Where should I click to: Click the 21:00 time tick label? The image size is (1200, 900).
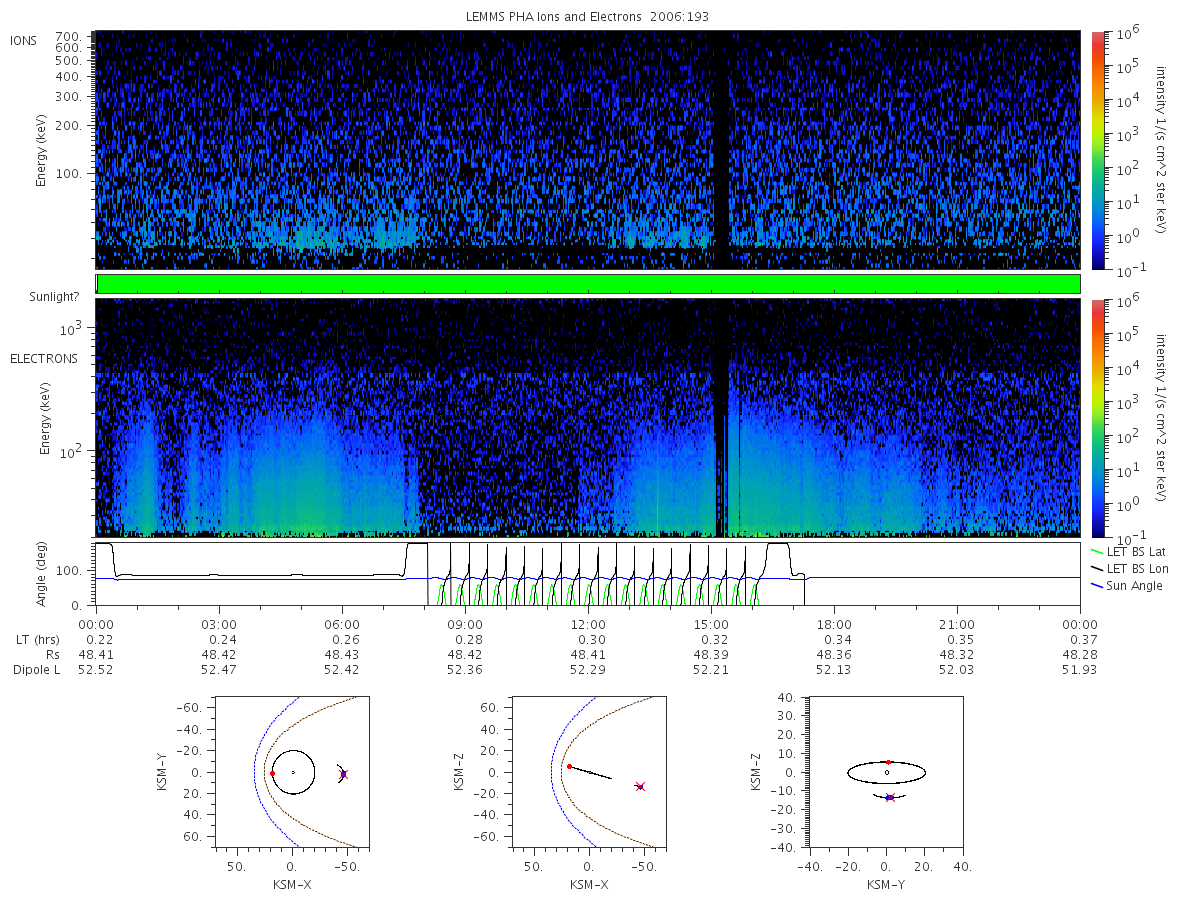click(957, 623)
